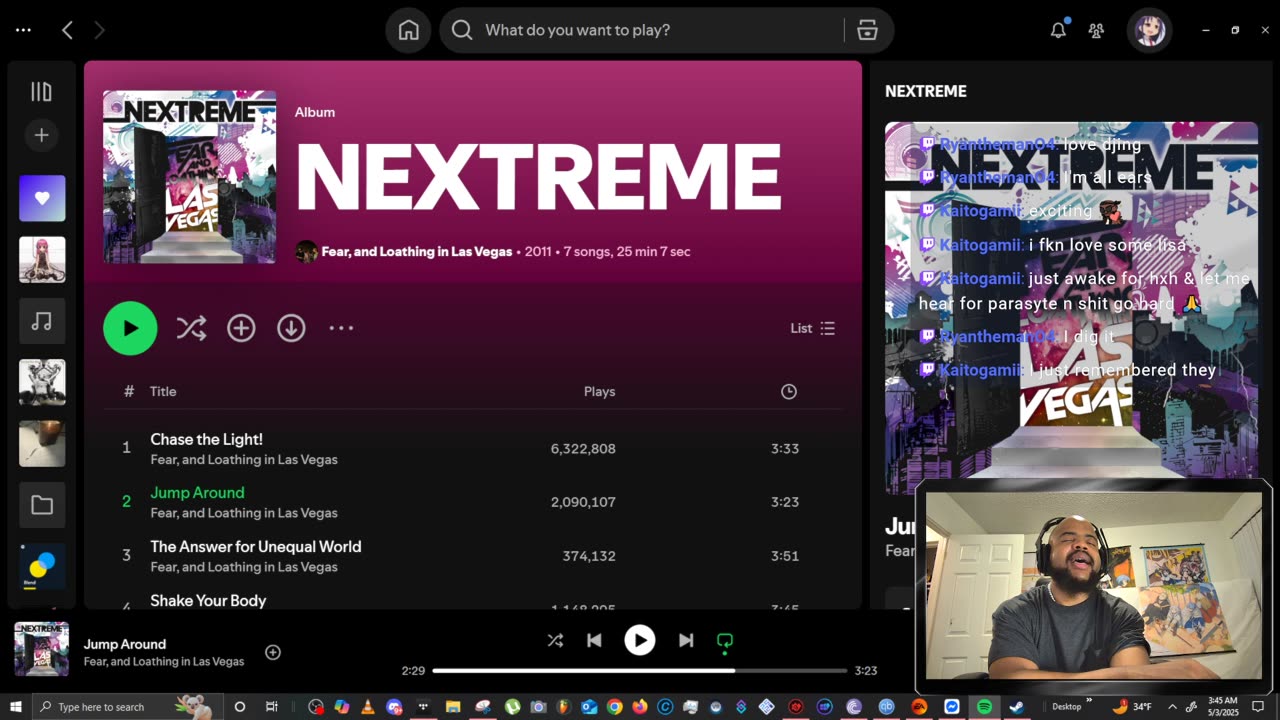Screen dimensions: 1280x720
Task: Open Windows Task View
Action: [271, 707]
